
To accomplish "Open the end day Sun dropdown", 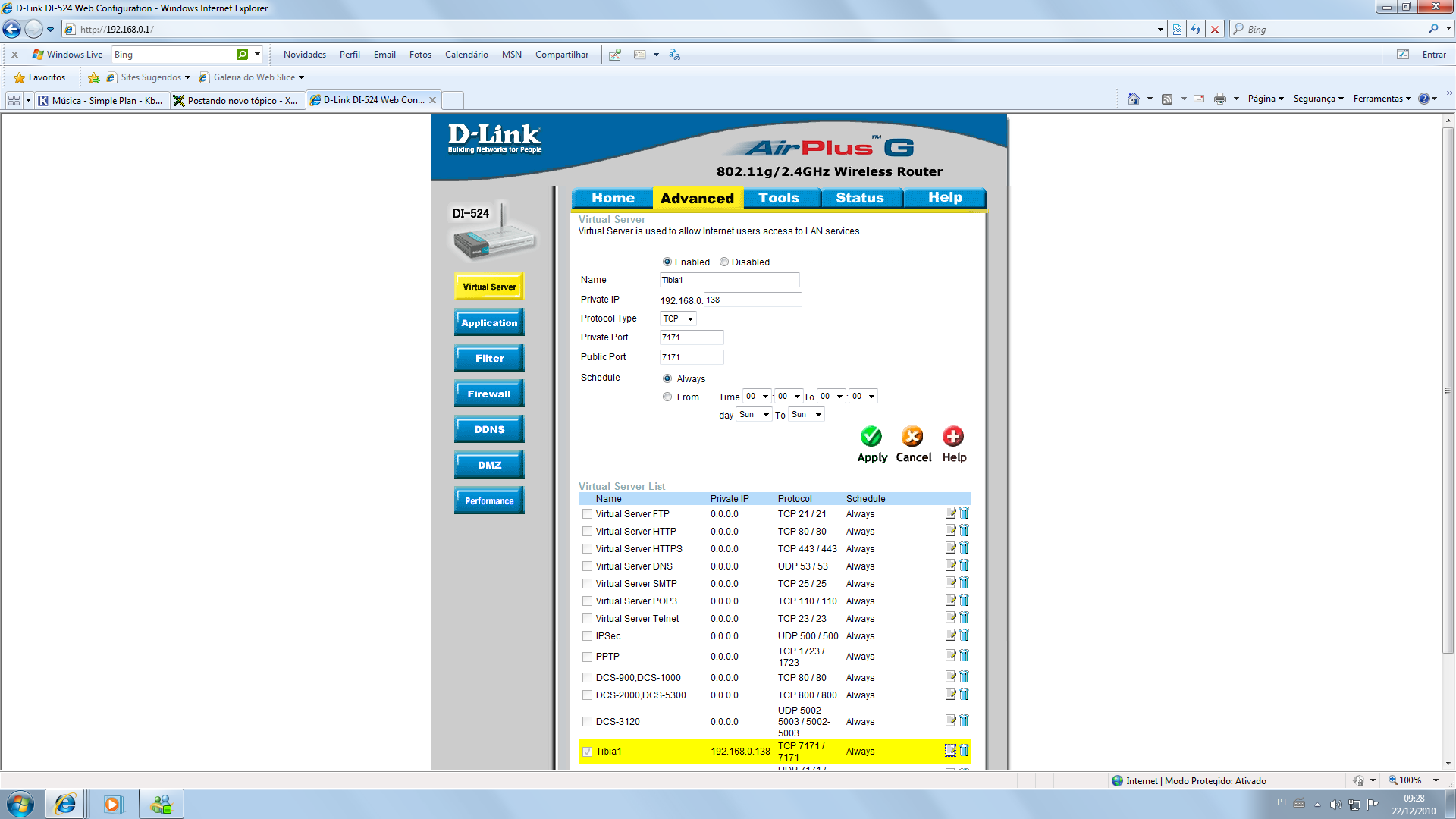I will tap(806, 414).
